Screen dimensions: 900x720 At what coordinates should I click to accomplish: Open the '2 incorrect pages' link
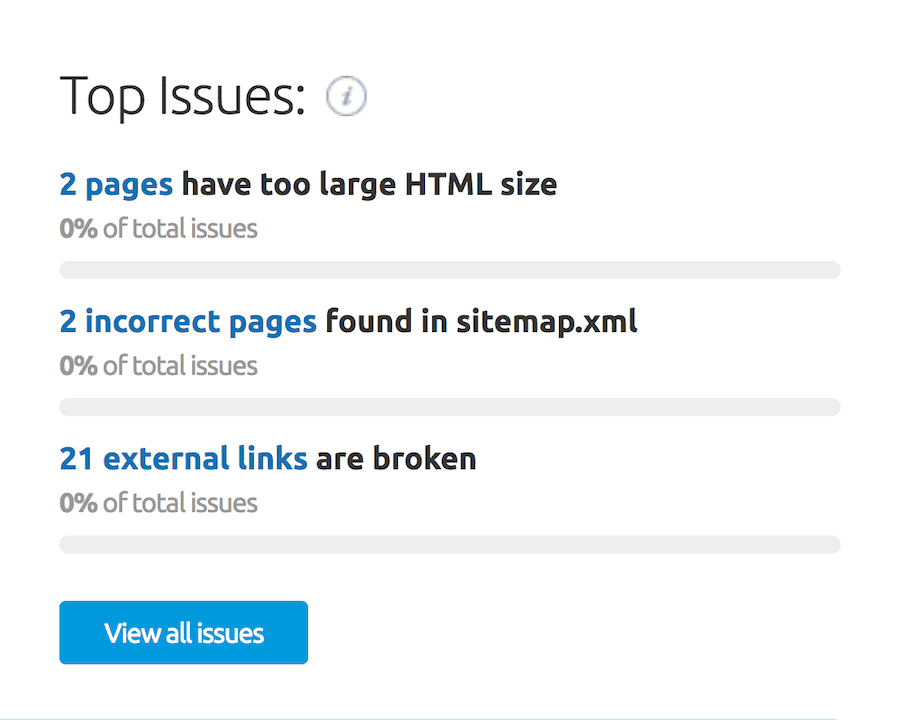pyautogui.click(x=188, y=322)
